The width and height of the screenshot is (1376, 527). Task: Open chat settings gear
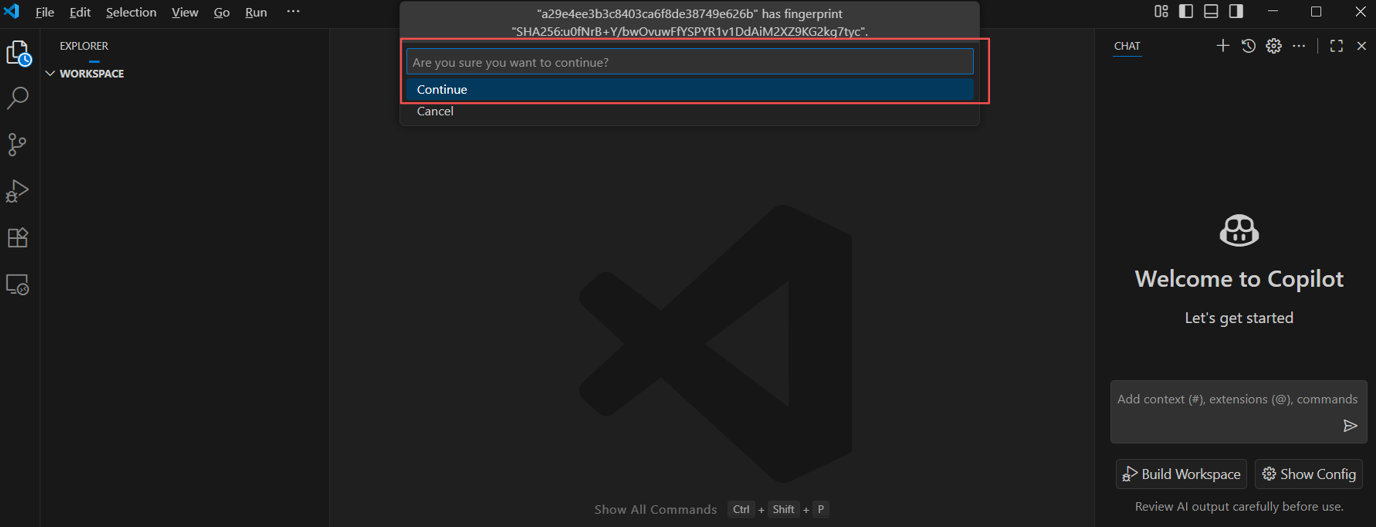pyautogui.click(x=1273, y=46)
